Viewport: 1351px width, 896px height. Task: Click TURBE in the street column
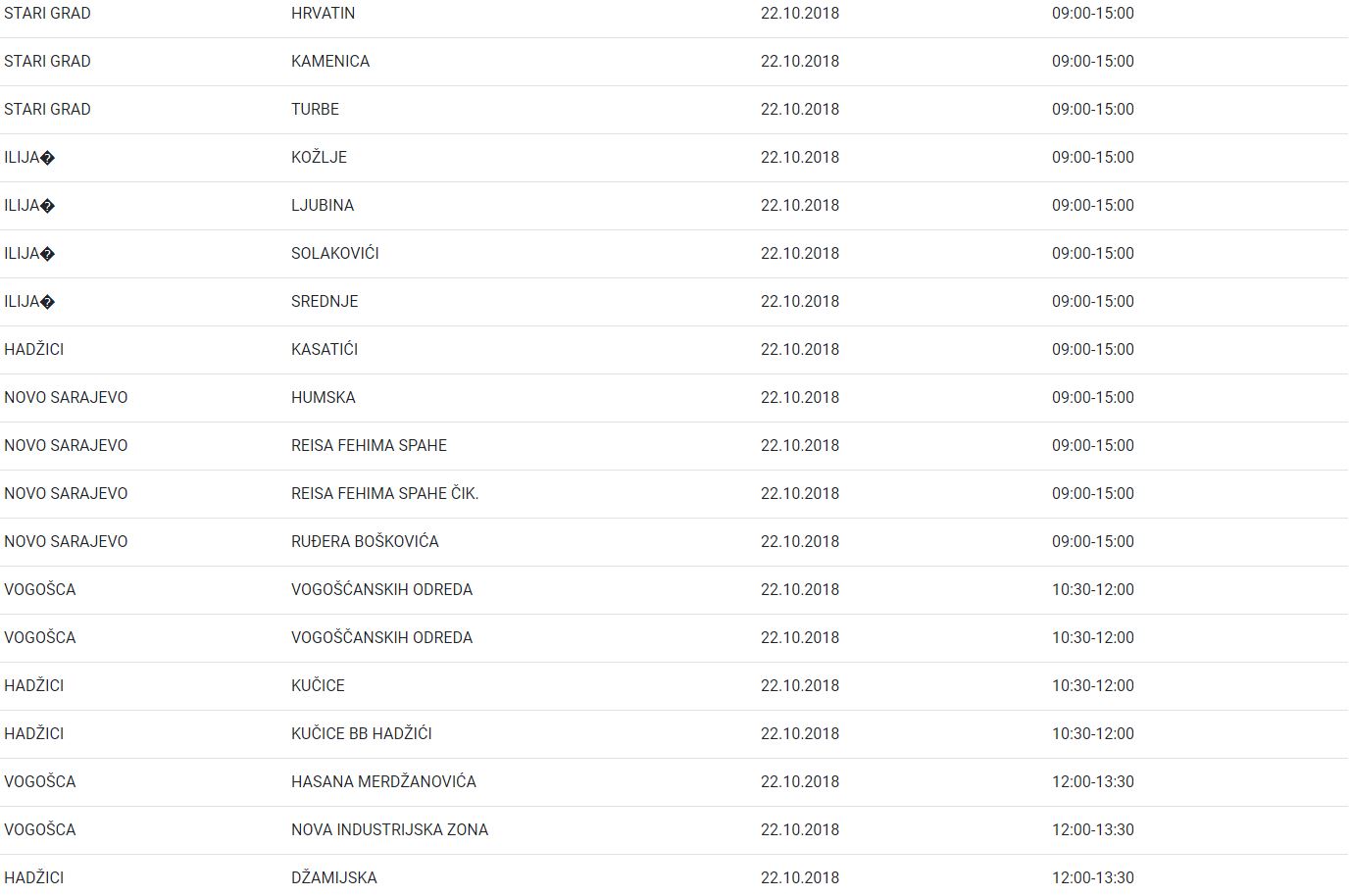pos(315,110)
